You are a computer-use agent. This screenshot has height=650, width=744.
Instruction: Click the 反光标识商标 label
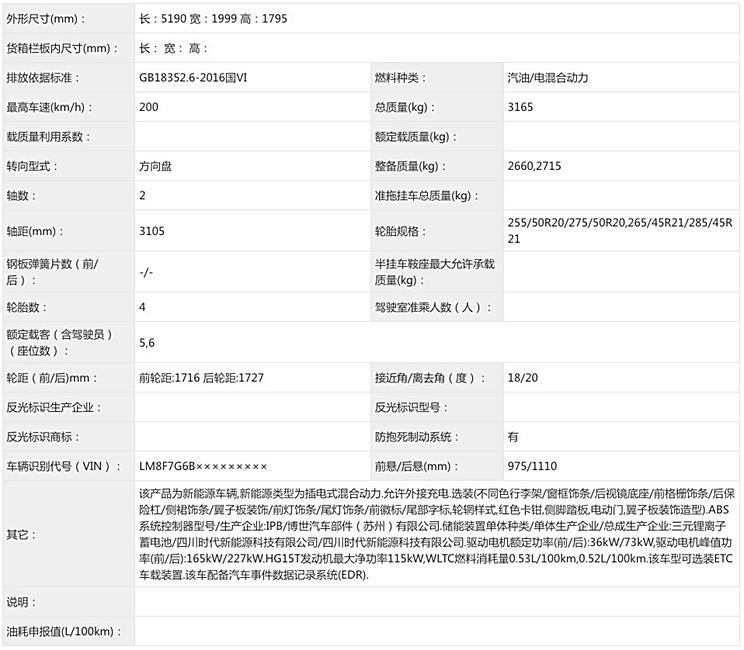click(x=43, y=437)
